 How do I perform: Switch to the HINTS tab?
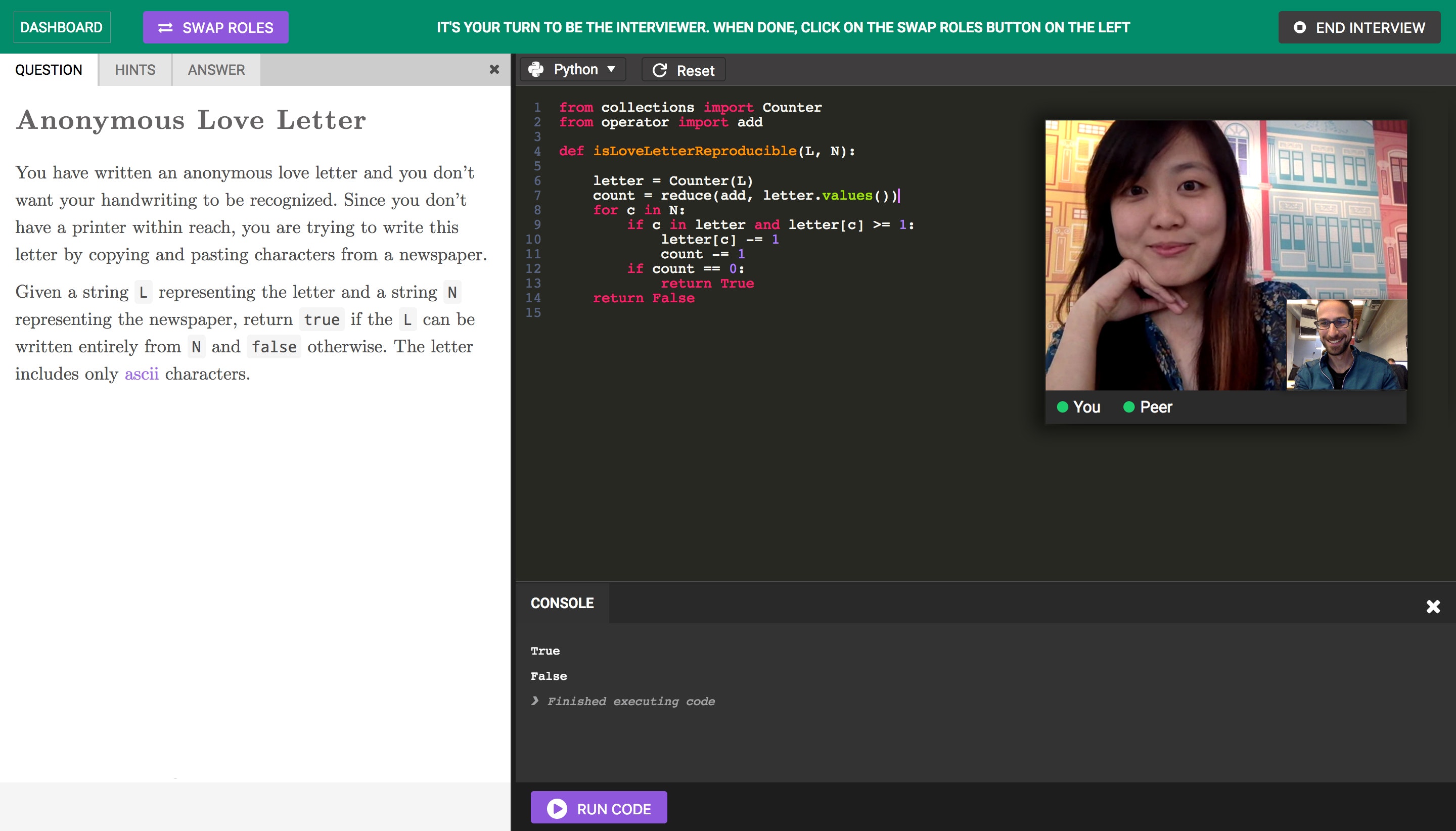click(134, 70)
